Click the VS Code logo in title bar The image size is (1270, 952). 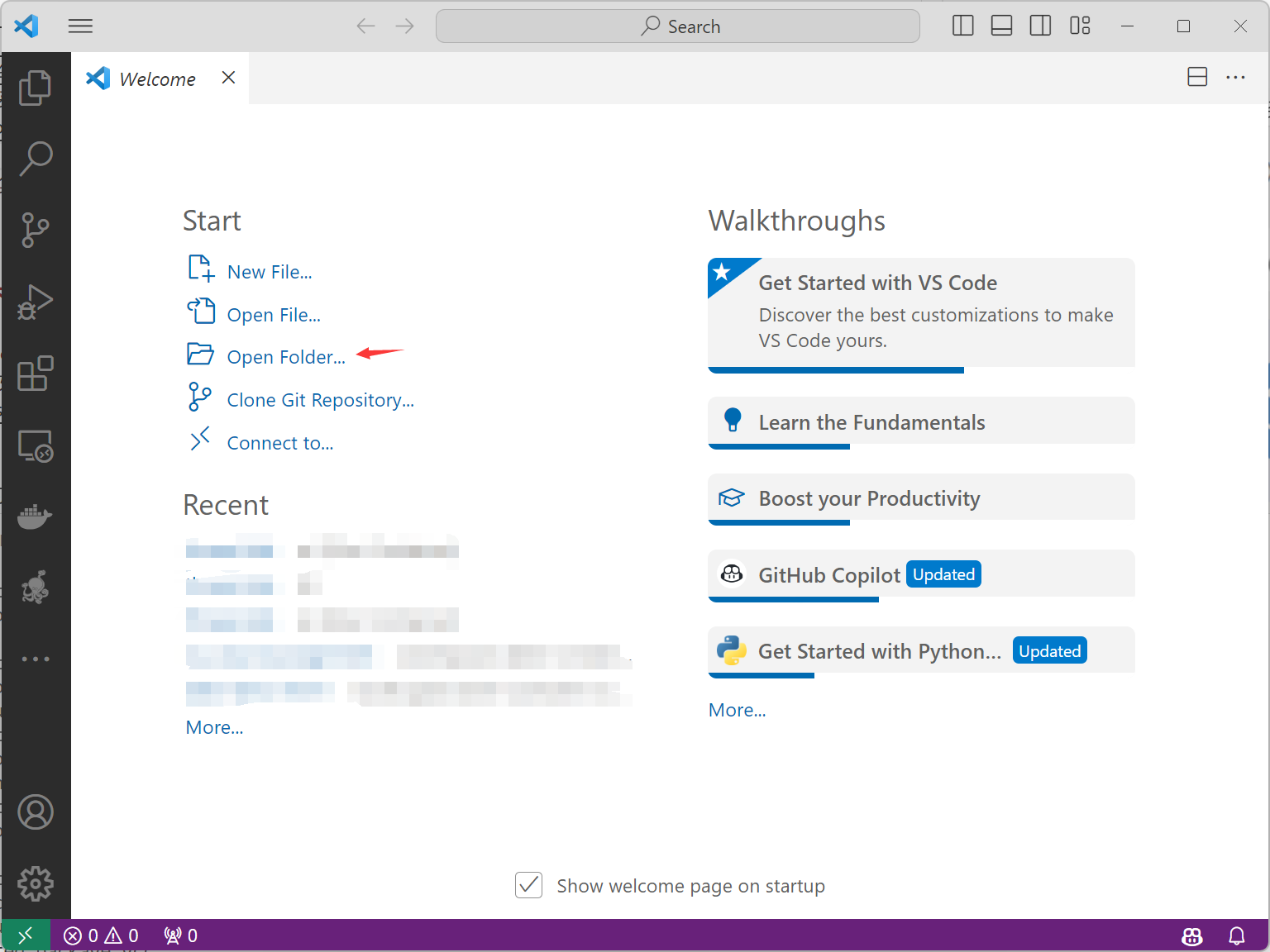point(26,26)
